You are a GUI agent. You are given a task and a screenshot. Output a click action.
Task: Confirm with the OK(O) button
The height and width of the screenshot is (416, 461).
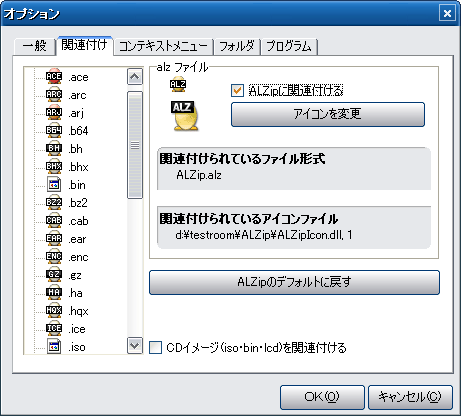pyautogui.click(x=322, y=397)
